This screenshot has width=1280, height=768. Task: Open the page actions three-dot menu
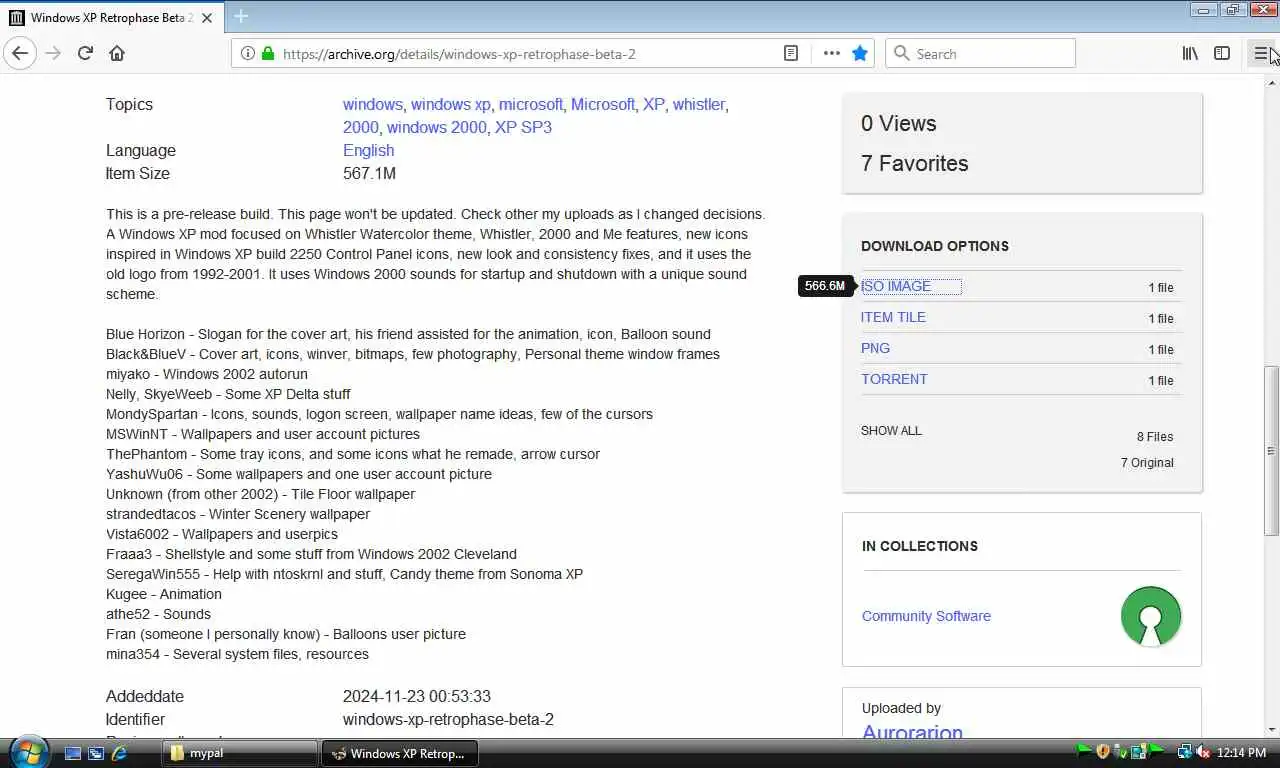(x=831, y=53)
